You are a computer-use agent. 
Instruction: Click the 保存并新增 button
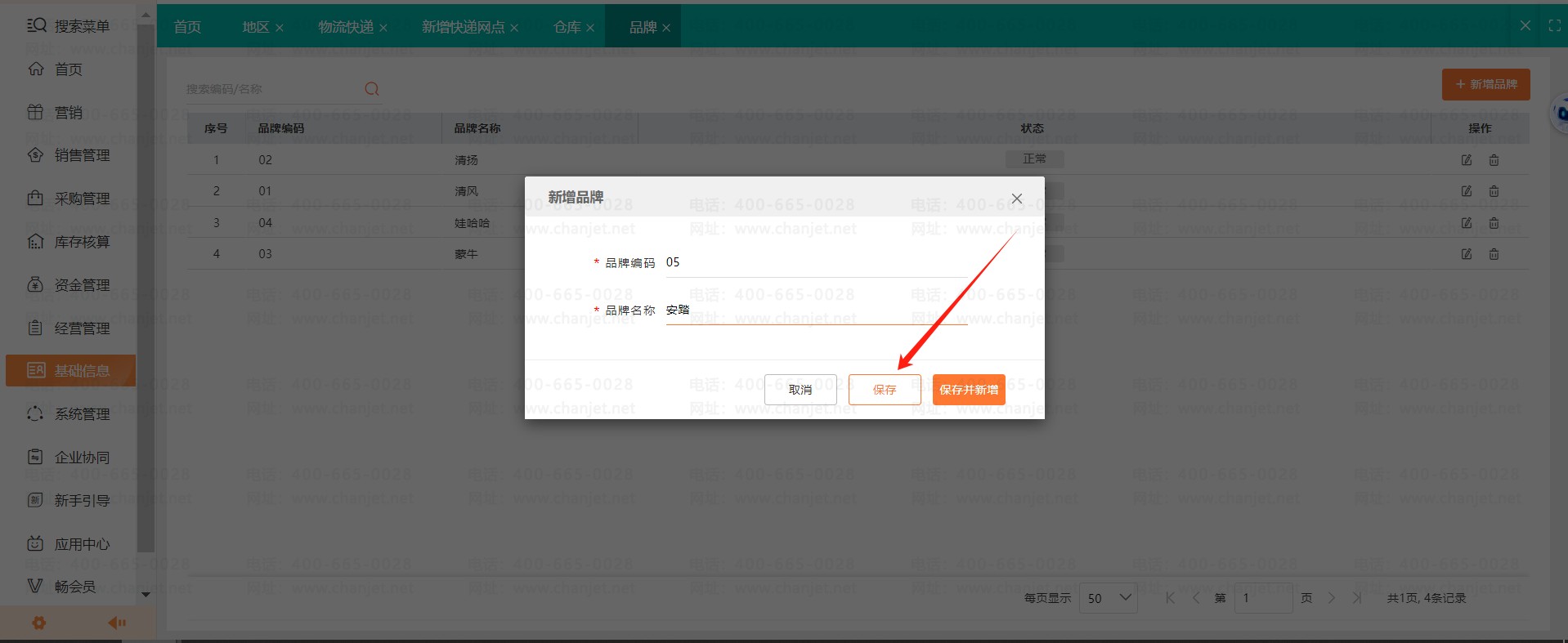pyautogui.click(x=969, y=390)
